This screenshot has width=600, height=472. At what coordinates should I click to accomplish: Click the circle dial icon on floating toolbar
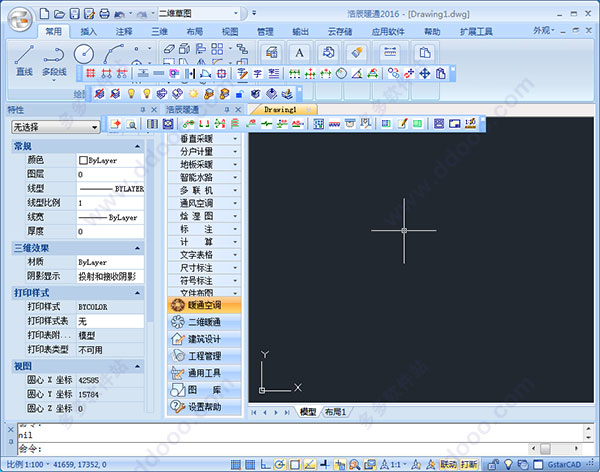[341, 73]
